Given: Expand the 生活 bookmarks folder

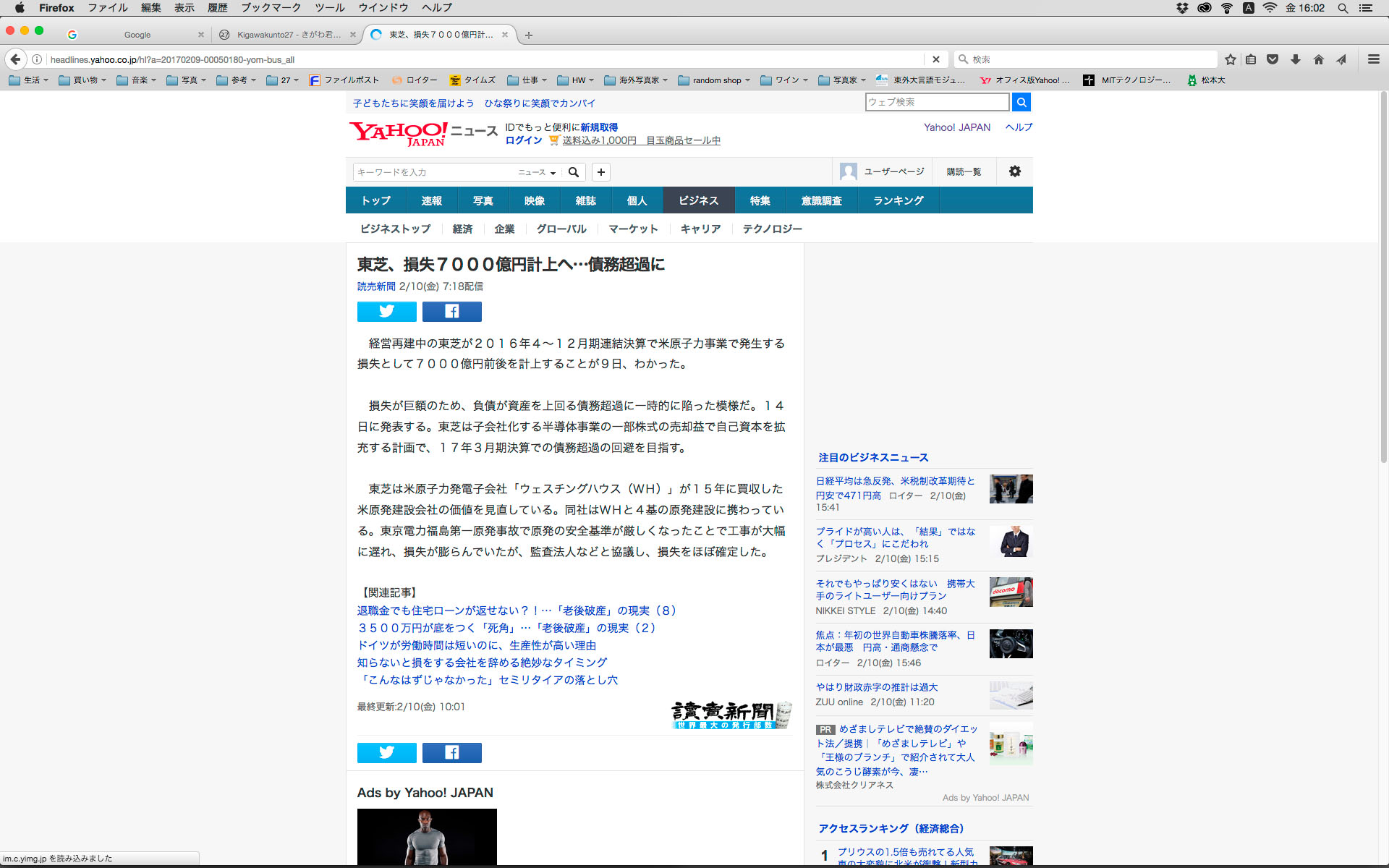Looking at the screenshot, I should pyautogui.click(x=29, y=80).
